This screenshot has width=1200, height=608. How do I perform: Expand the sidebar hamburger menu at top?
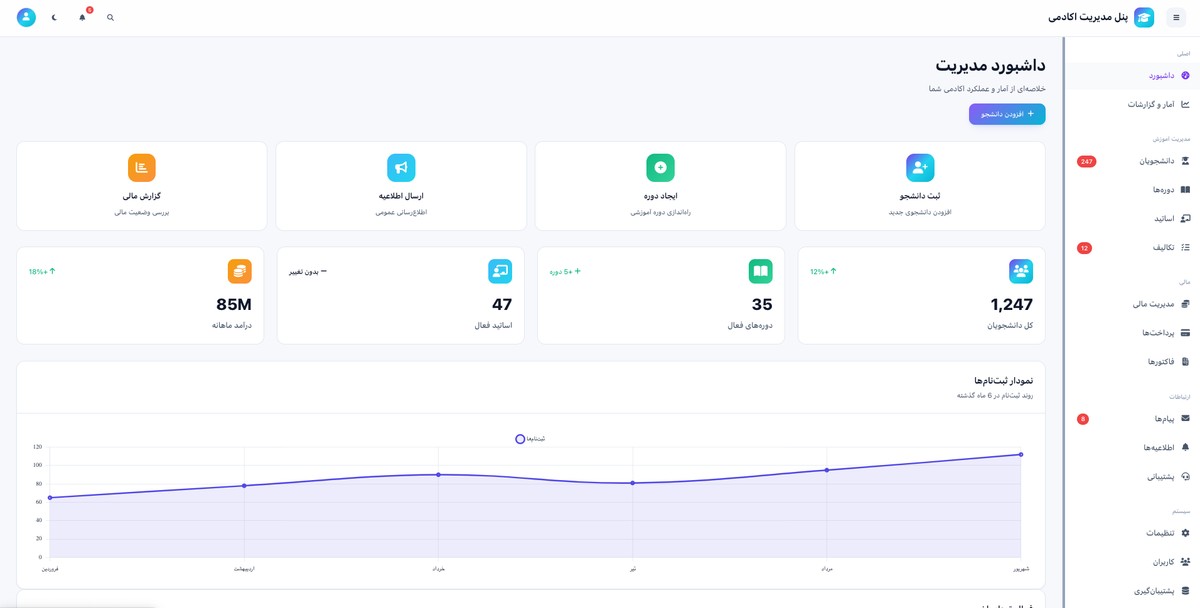click(1176, 17)
